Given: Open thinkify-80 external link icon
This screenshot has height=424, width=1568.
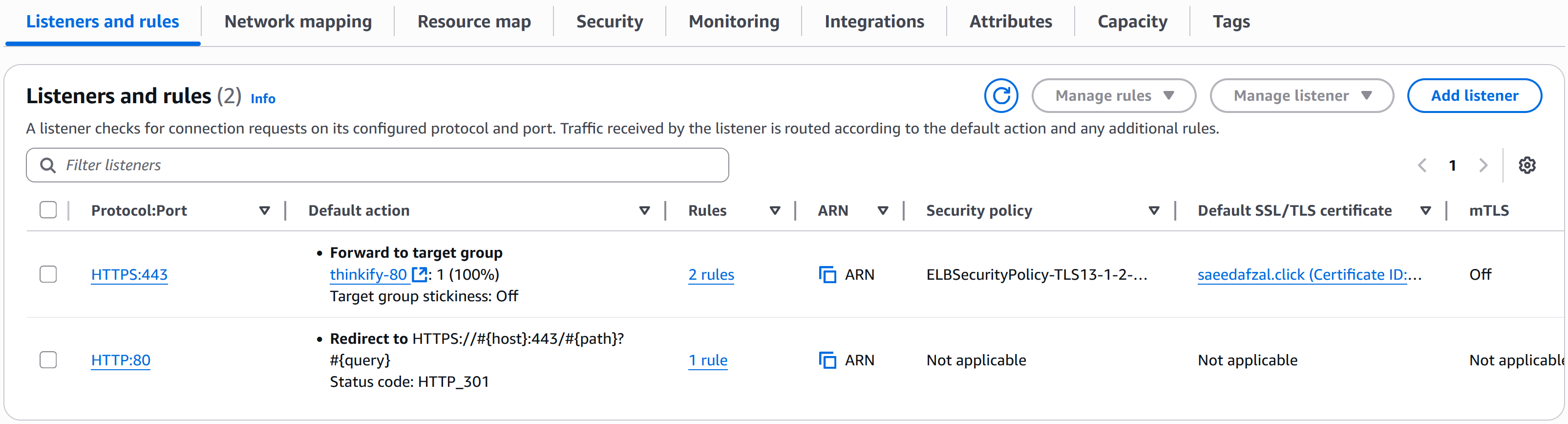Looking at the screenshot, I should [420, 275].
